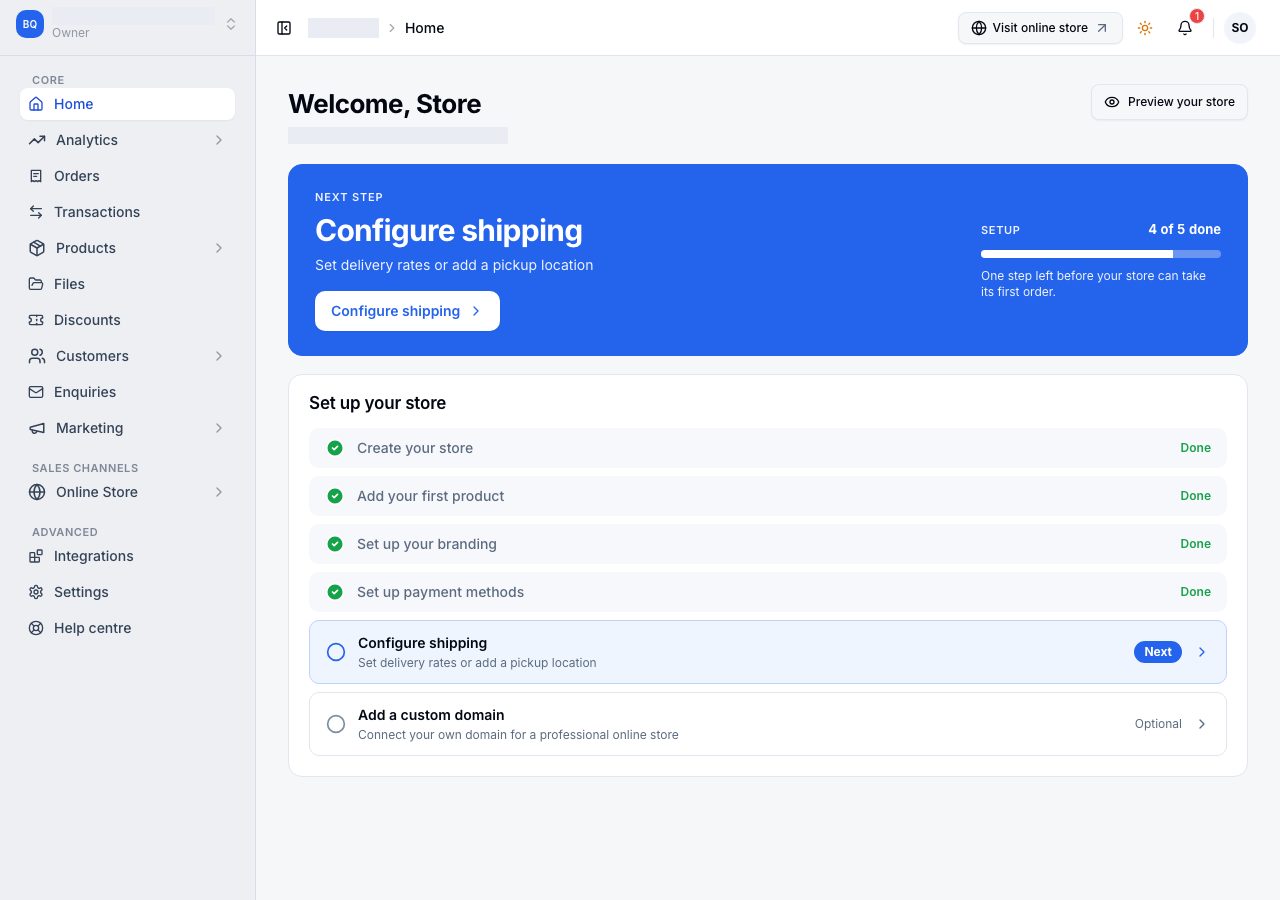The width and height of the screenshot is (1280, 900).
Task: Click green check beside Set up payment methods
Action: click(335, 592)
